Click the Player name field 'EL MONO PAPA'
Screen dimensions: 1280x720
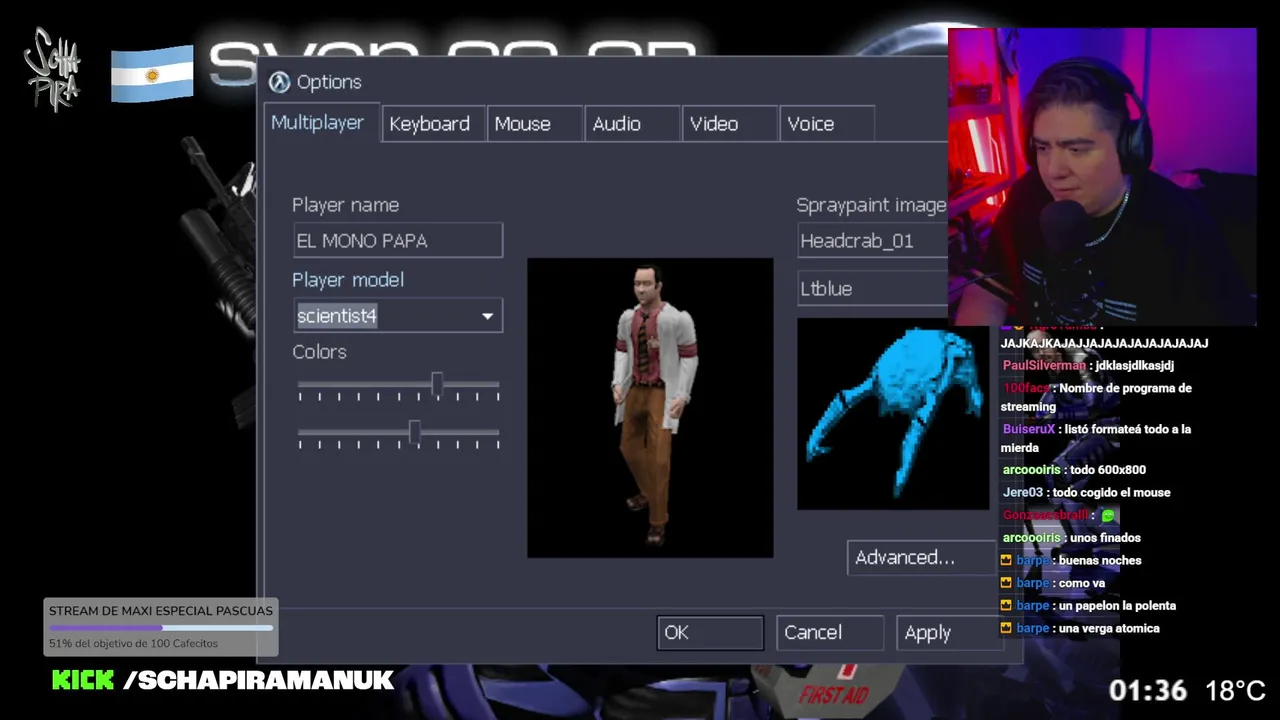click(397, 241)
